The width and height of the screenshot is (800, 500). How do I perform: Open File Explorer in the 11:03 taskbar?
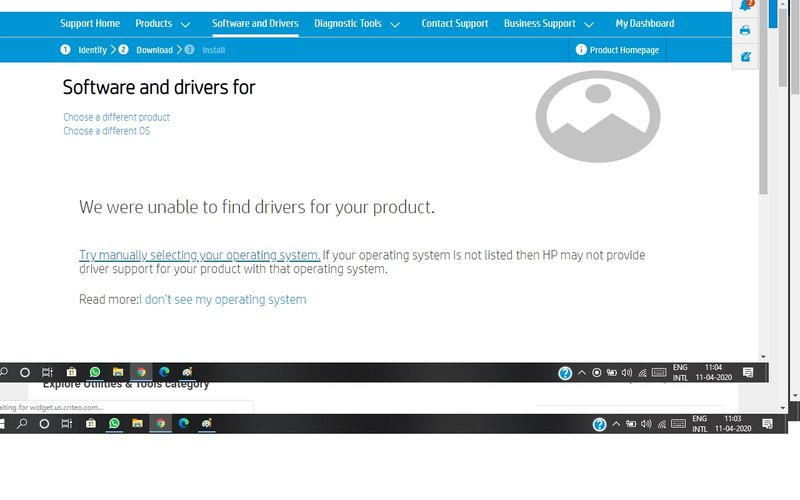click(x=137, y=423)
